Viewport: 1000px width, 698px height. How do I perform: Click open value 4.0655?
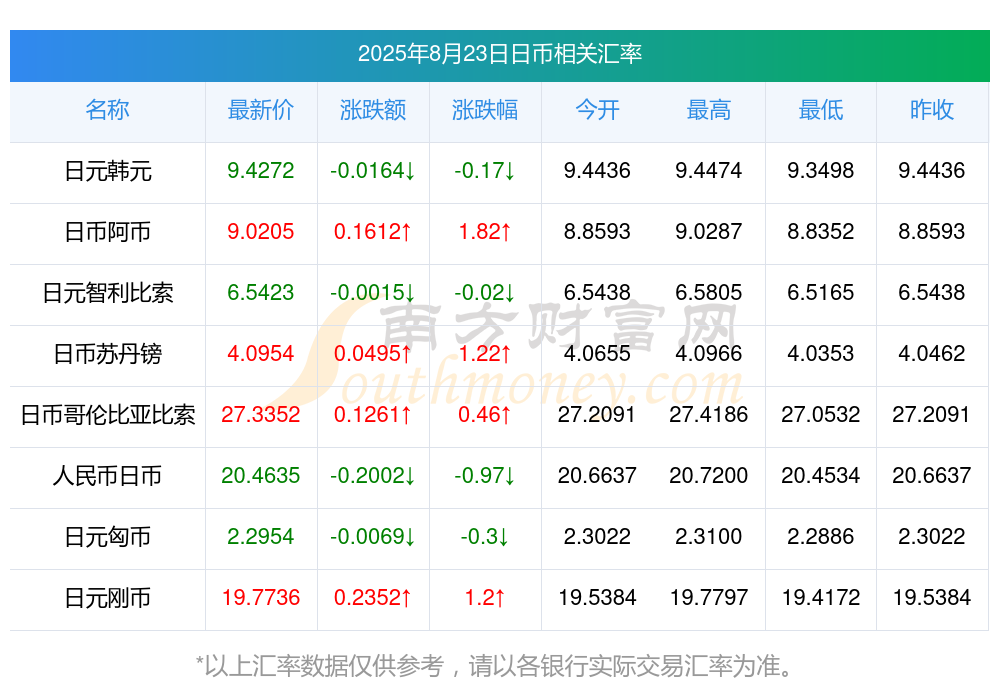click(x=597, y=353)
